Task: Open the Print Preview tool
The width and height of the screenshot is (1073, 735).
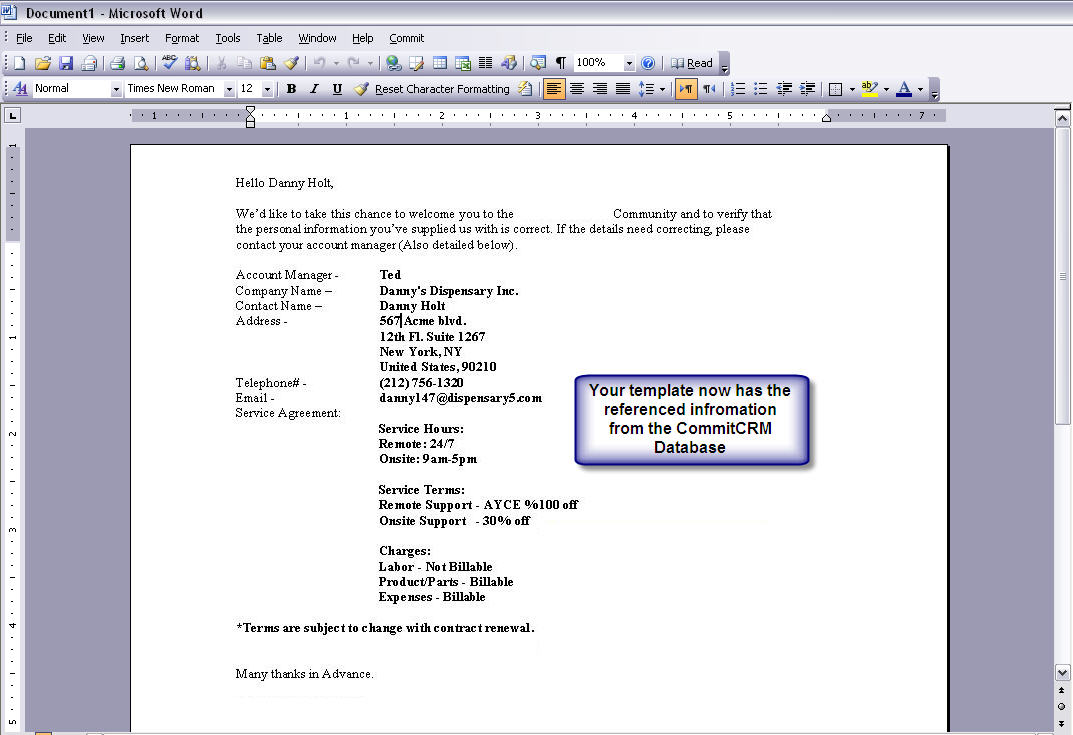Action: point(141,63)
